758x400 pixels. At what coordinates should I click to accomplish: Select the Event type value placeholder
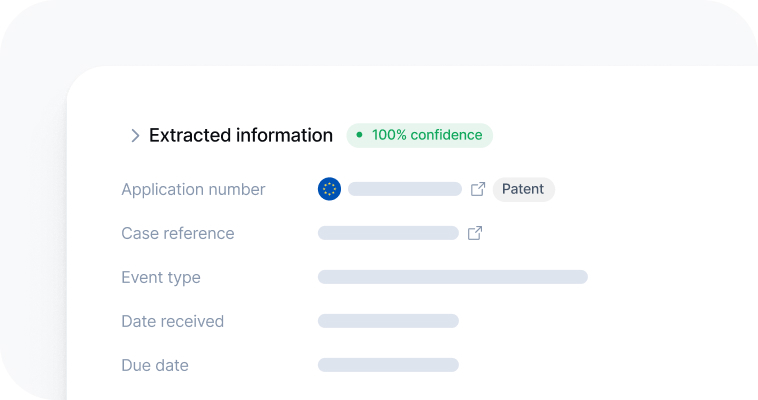452,277
